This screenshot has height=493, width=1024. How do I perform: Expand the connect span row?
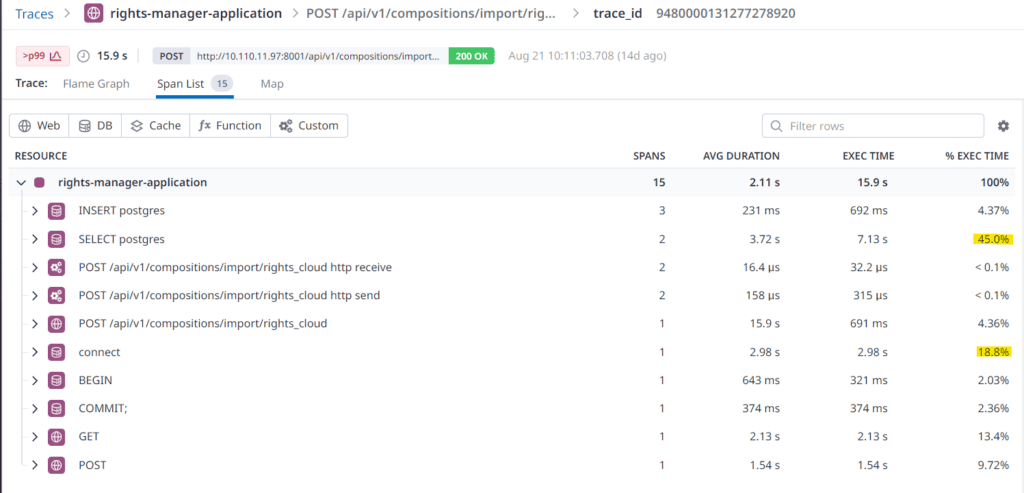(34, 352)
